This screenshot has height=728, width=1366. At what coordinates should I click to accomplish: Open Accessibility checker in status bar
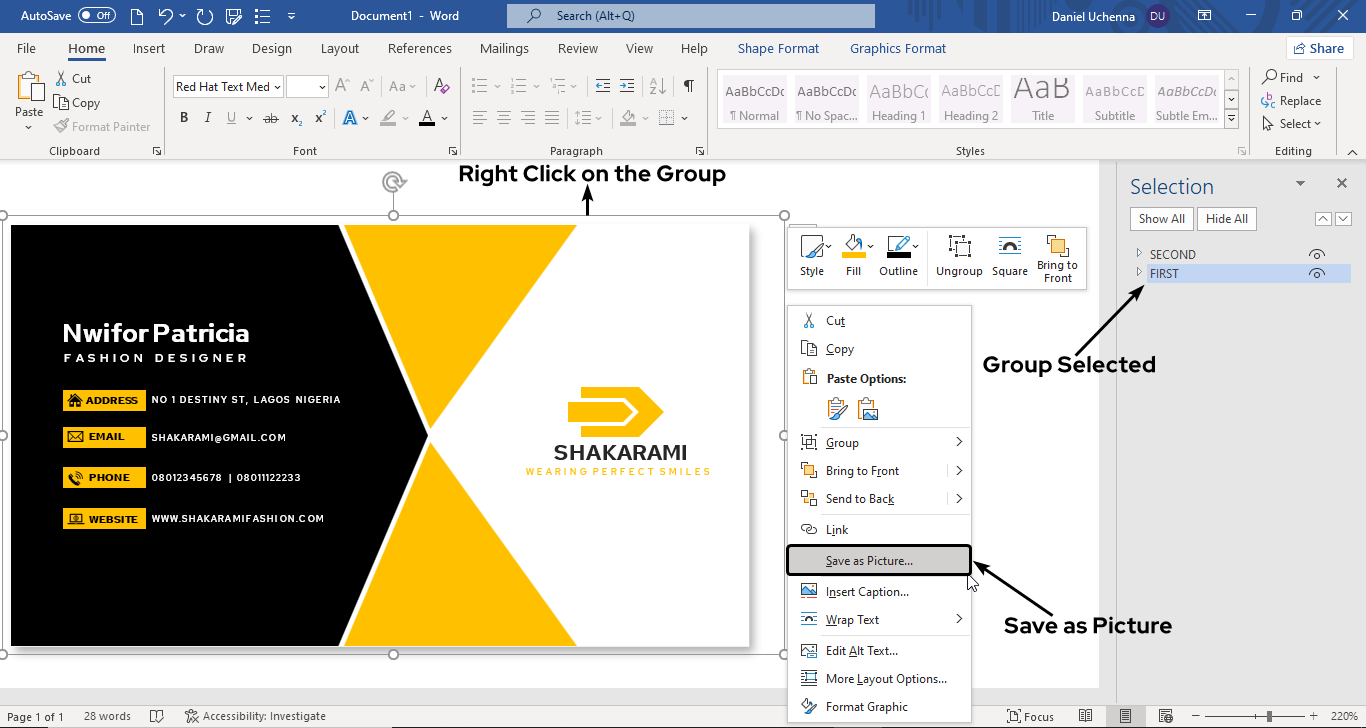[x=255, y=716]
